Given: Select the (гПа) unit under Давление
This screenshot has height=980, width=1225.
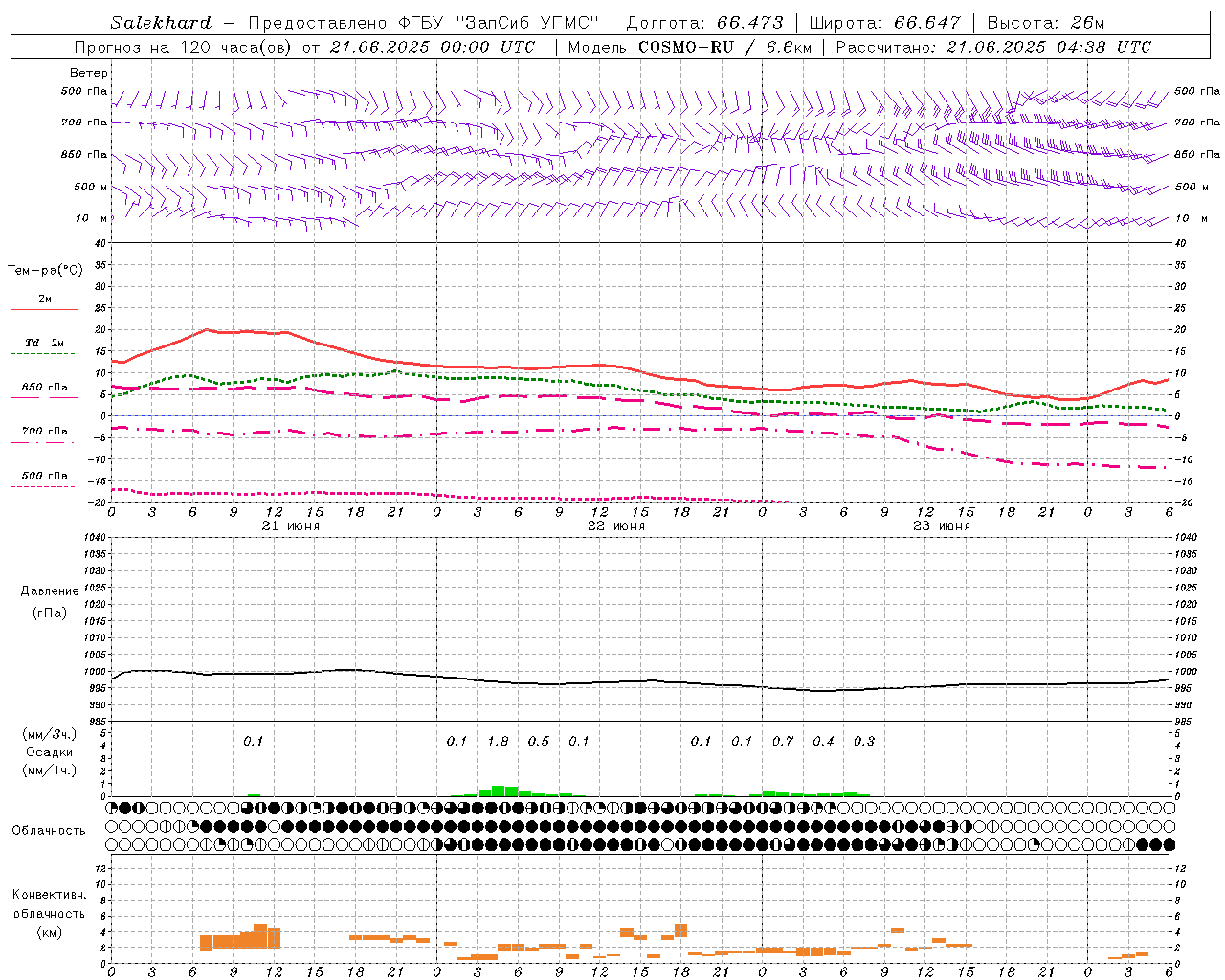Looking at the screenshot, I should (x=50, y=612).
